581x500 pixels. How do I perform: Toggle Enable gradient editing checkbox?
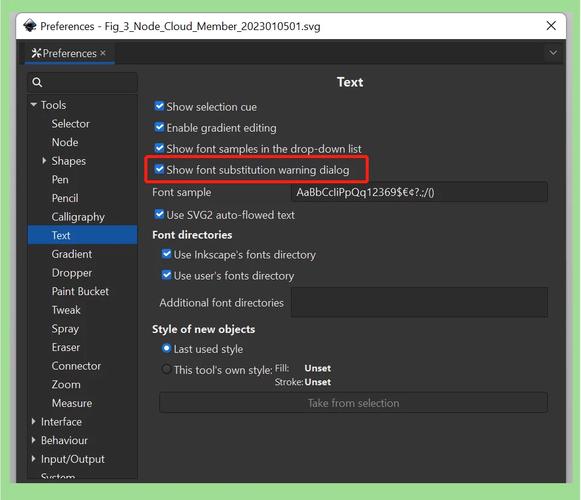(x=159, y=128)
